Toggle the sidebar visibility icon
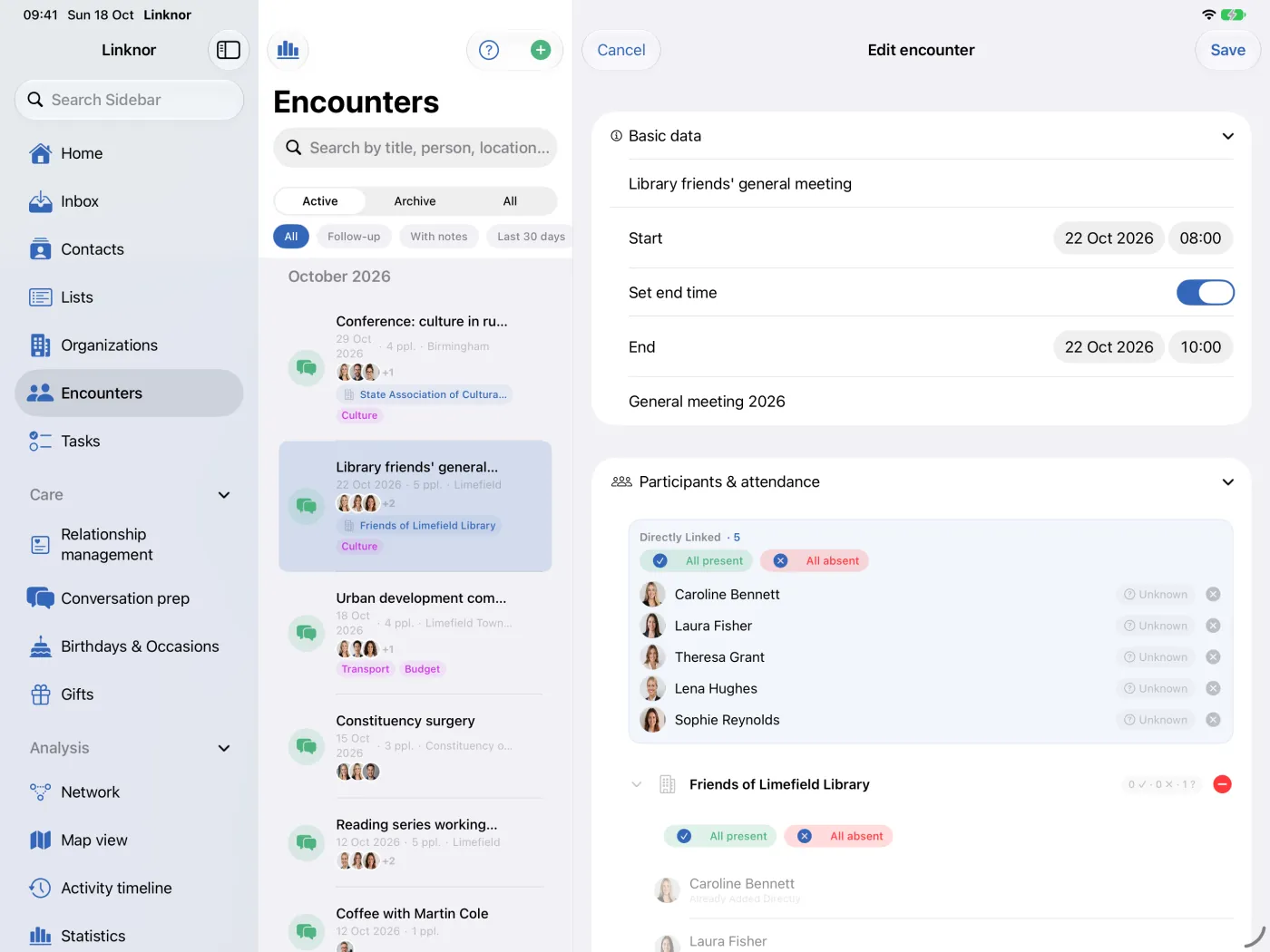Viewport: 1270px width, 952px height. point(229,50)
